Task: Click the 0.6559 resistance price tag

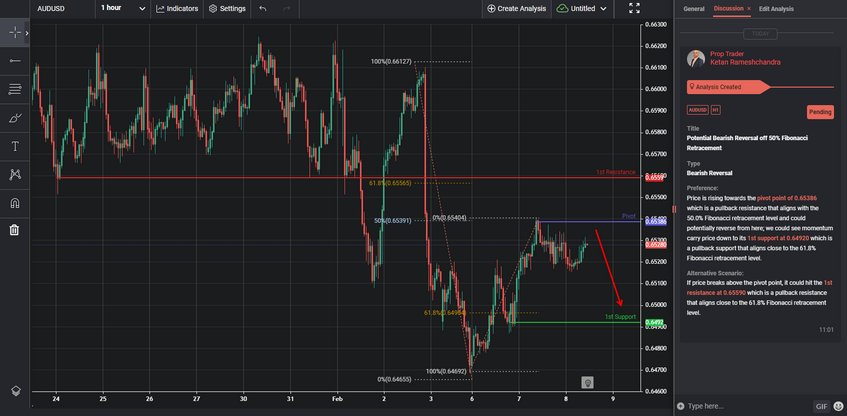Action: [654, 178]
